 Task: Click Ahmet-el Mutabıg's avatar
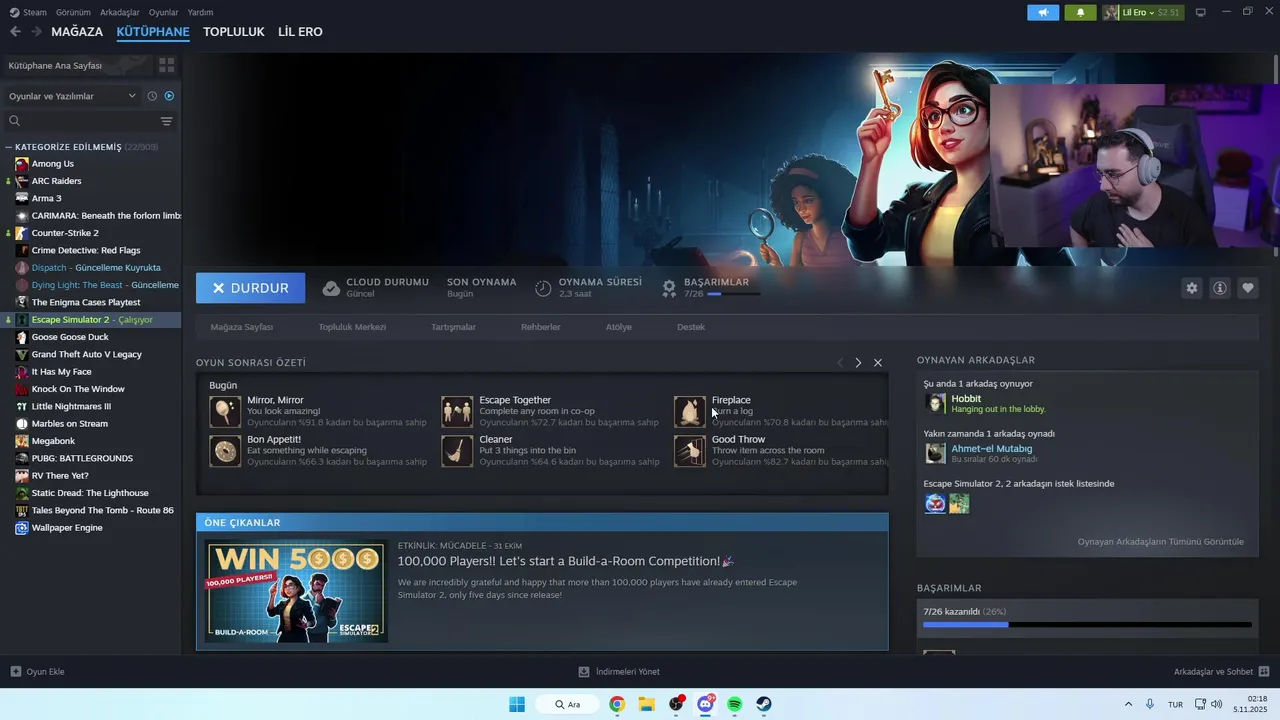[x=935, y=453]
